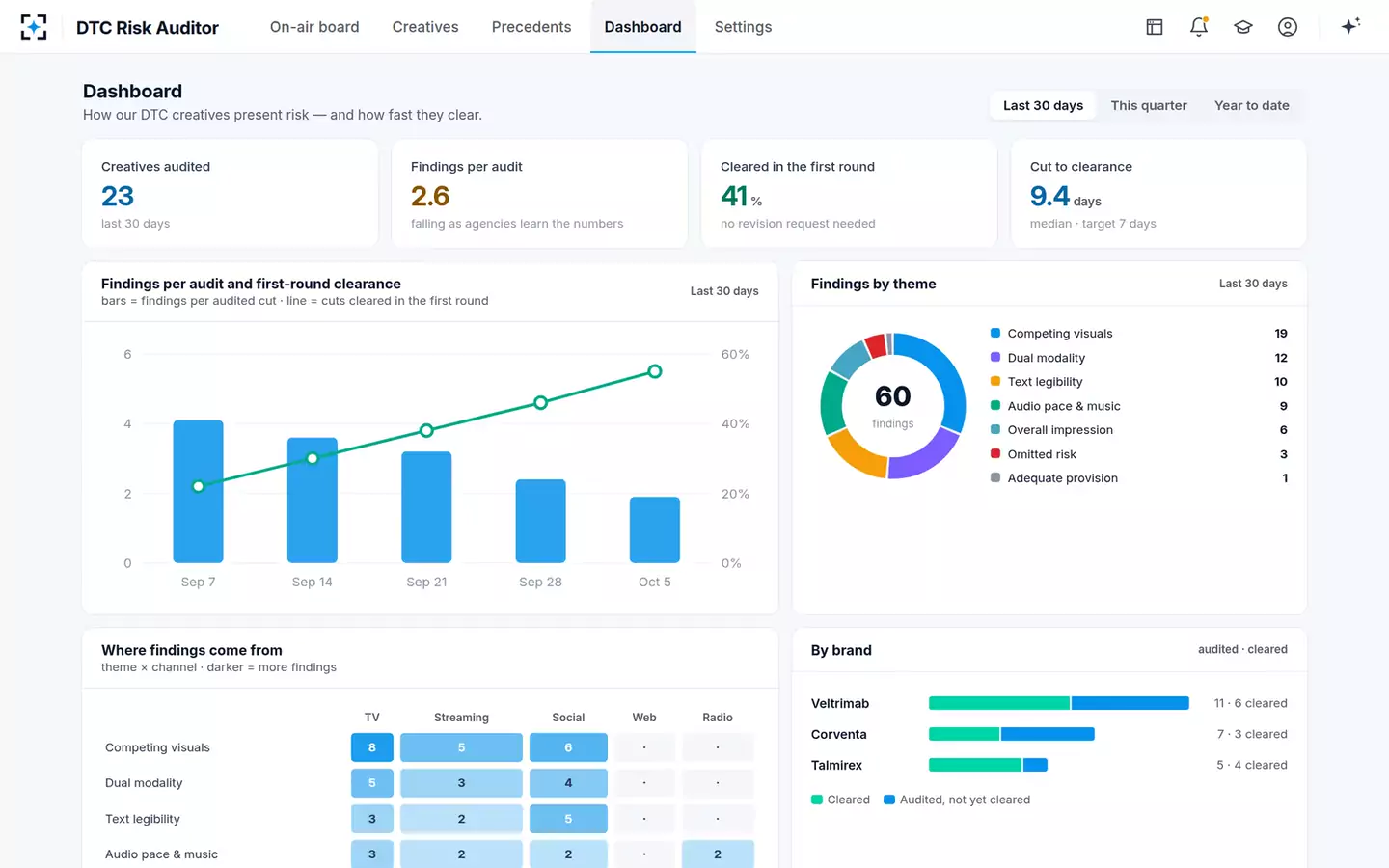Viewport: 1389px width, 868px height.
Task: Click the Corventa brand name
Action: click(x=839, y=734)
